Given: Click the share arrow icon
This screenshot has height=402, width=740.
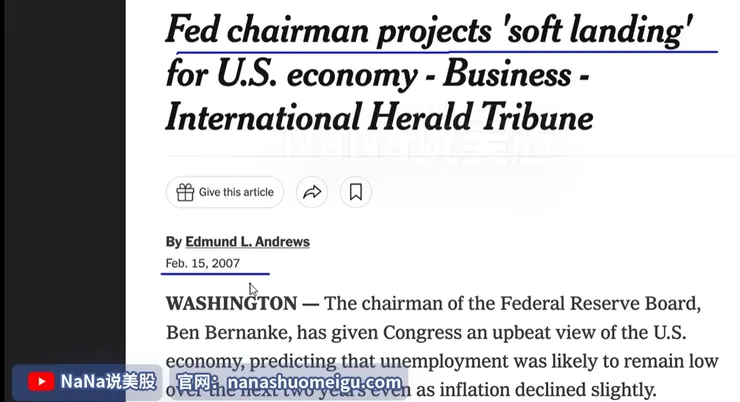Looking at the screenshot, I should point(312,193).
